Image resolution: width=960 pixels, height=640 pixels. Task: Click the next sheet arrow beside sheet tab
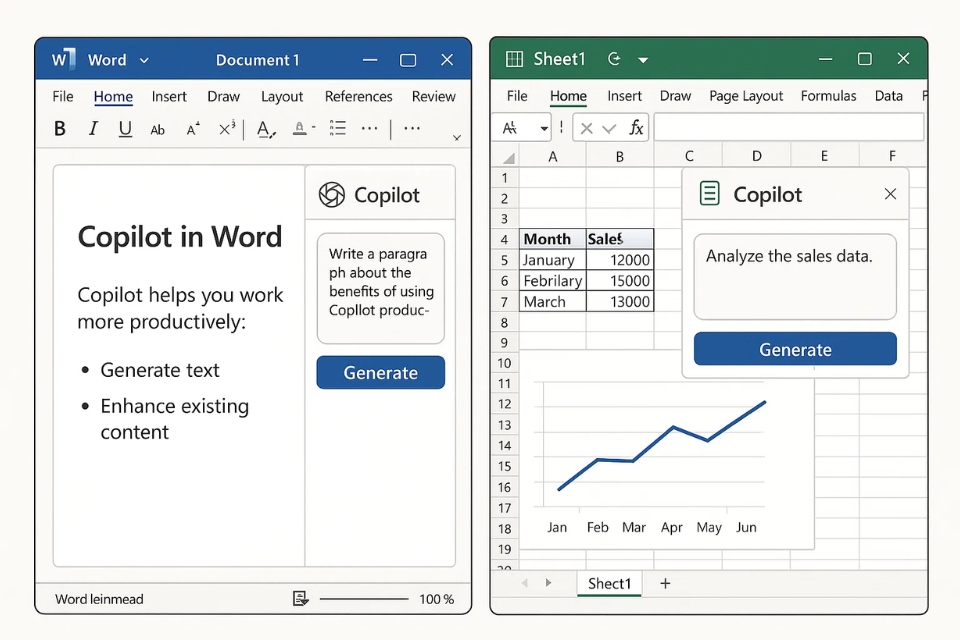[x=548, y=582]
